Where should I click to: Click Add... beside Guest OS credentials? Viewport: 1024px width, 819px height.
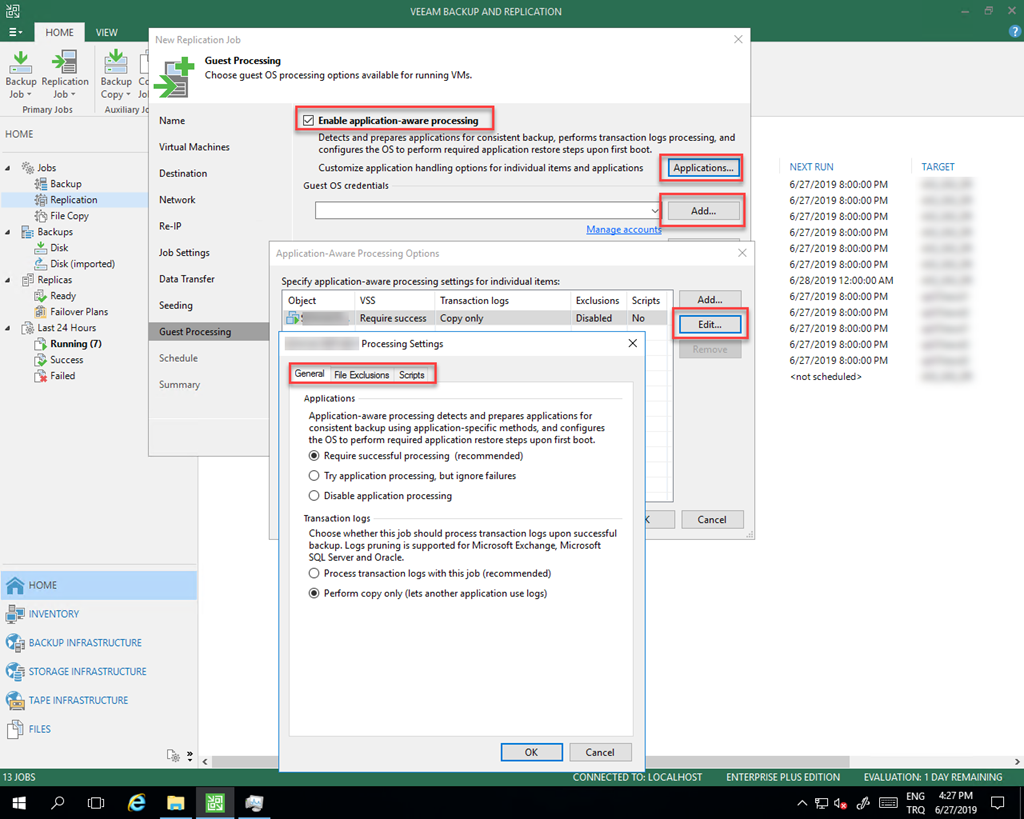pyautogui.click(x=703, y=211)
